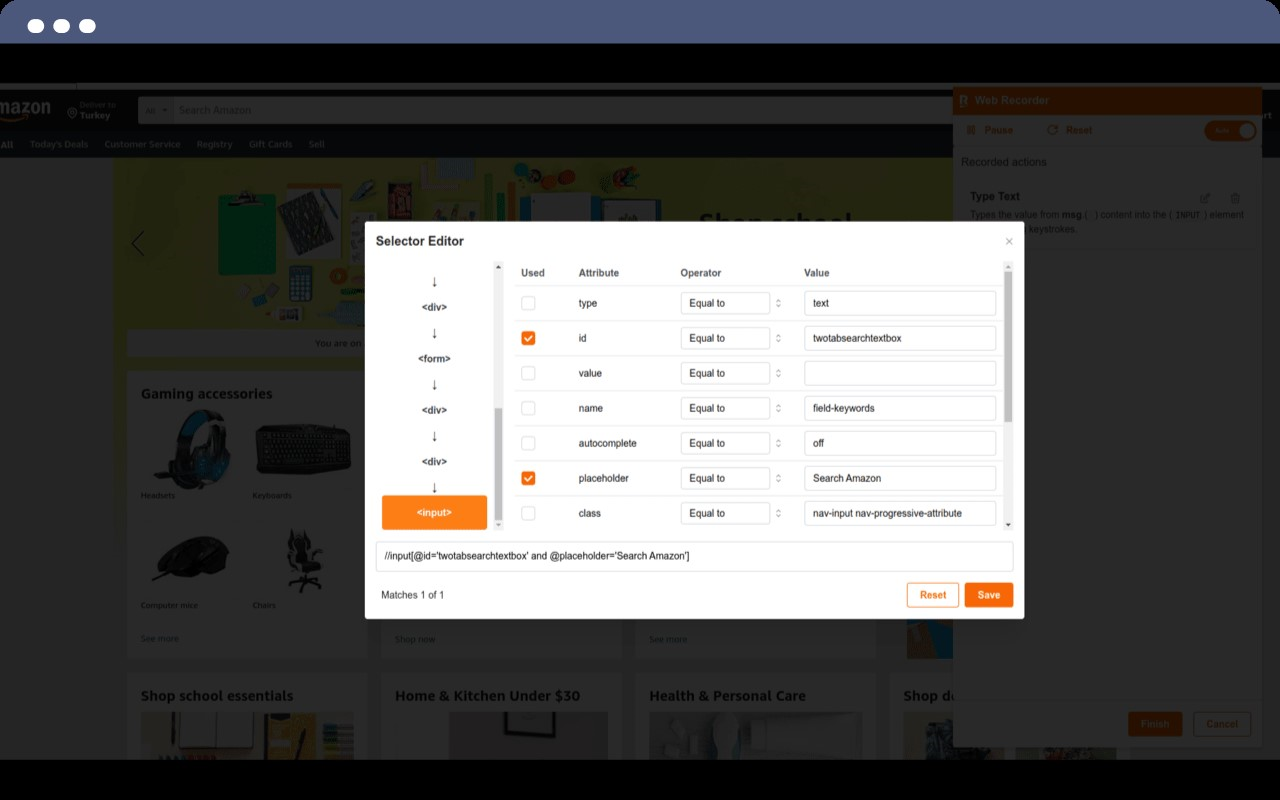Viewport: 1280px width, 800px height.
Task: Open the All menu in Amazon nav
Action: point(7,144)
